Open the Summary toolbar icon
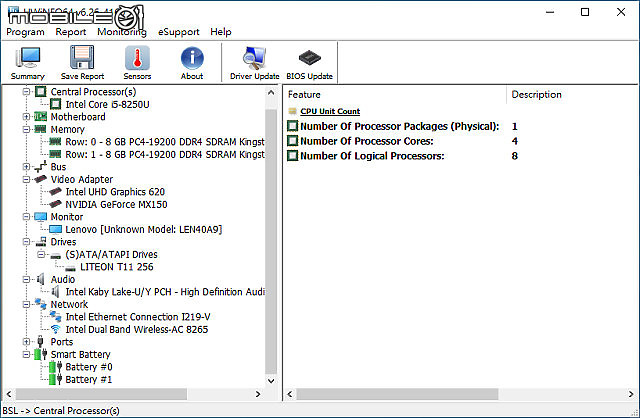Image resolution: width=640 pixels, height=418 pixels. [x=27, y=58]
